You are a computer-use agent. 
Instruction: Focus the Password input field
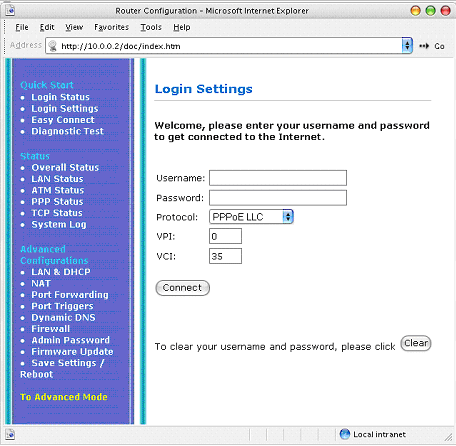(278, 198)
